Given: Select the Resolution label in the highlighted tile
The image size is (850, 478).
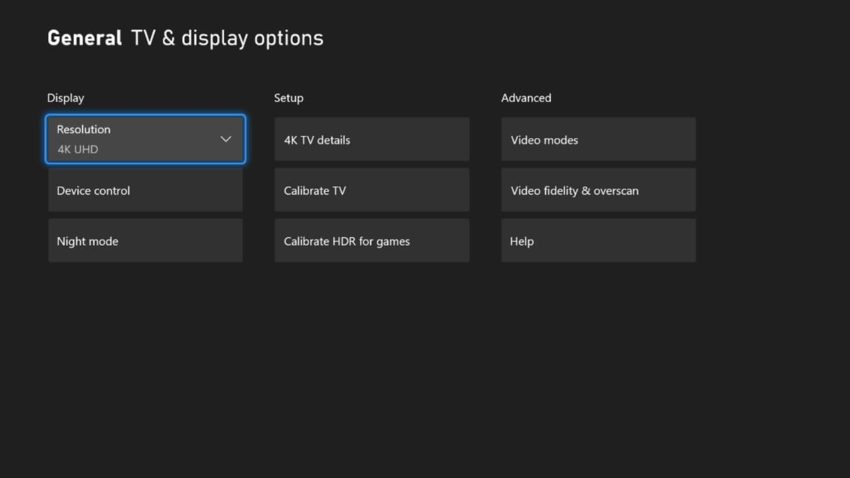Looking at the screenshot, I should 83,130.
